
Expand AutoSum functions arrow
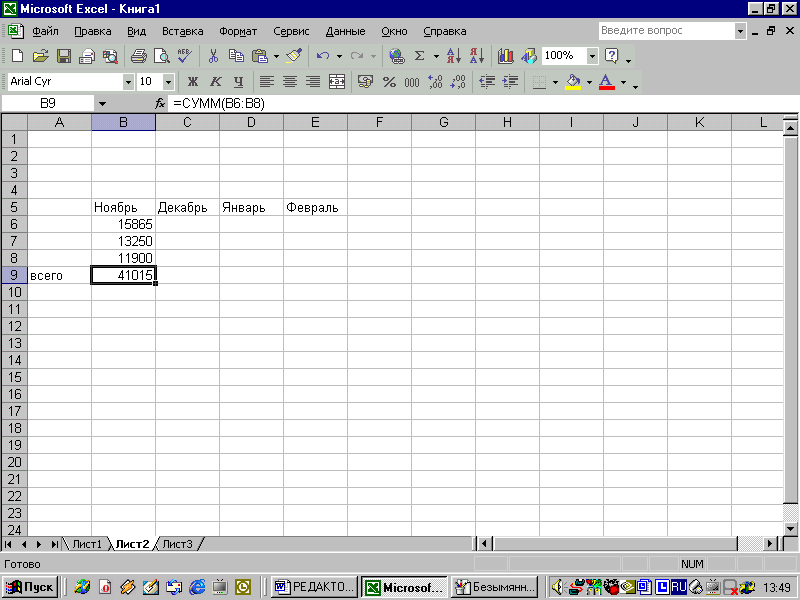pos(436,56)
